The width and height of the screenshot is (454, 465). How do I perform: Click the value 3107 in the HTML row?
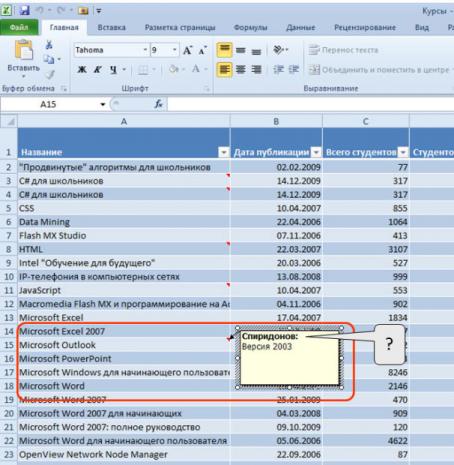click(x=398, y=249)
